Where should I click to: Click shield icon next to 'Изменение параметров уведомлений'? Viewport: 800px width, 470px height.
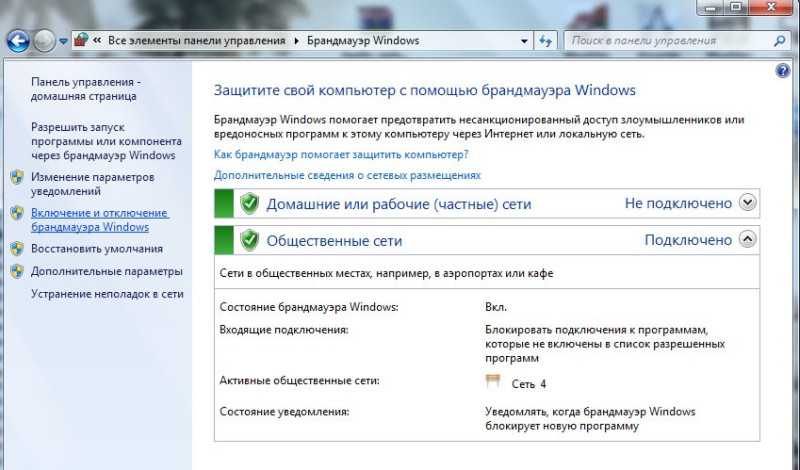(17, 177)
